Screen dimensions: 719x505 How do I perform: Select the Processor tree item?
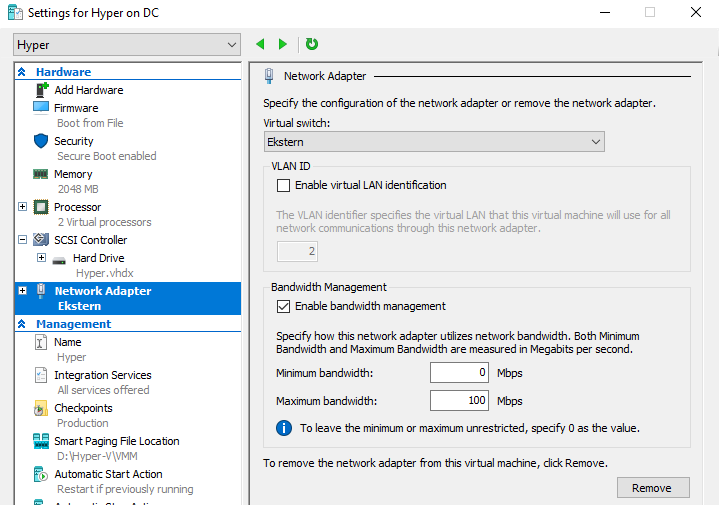click(77, 207)
